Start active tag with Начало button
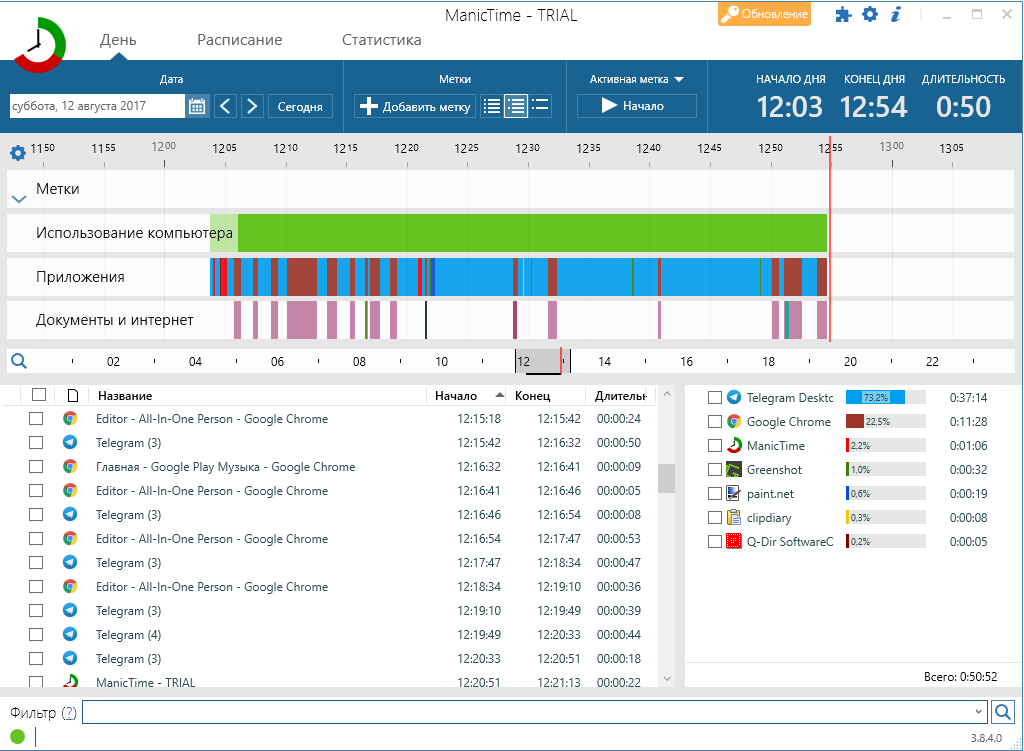Screen dimensions: 1024x751 pos(637,106)
